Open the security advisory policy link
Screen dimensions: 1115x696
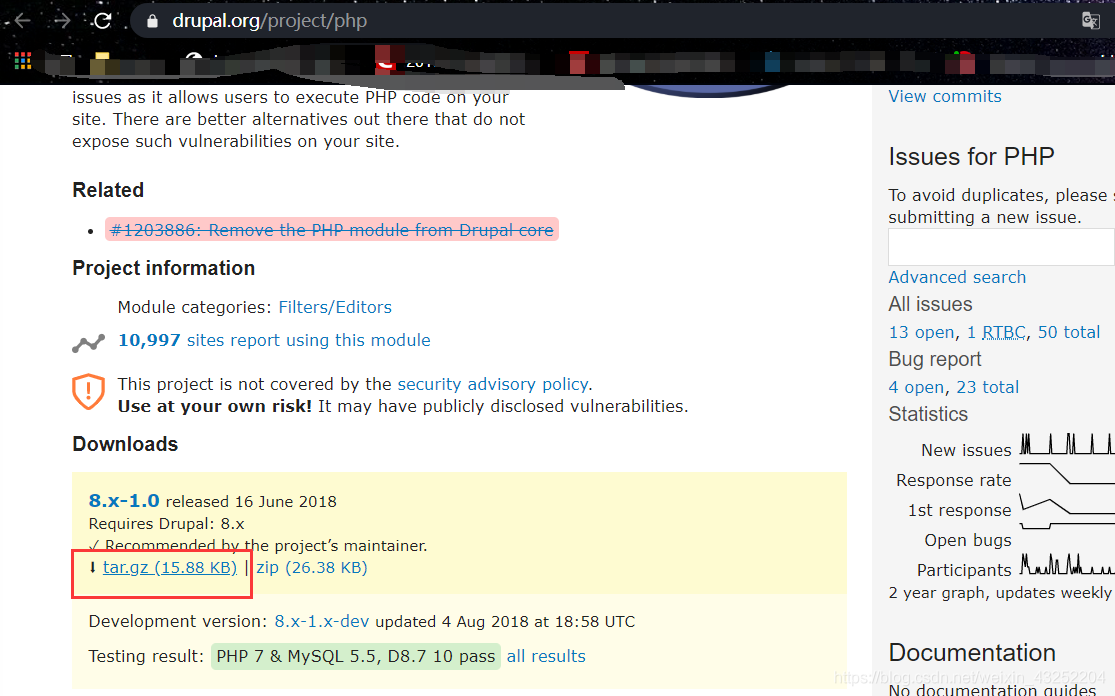(492, 384)
